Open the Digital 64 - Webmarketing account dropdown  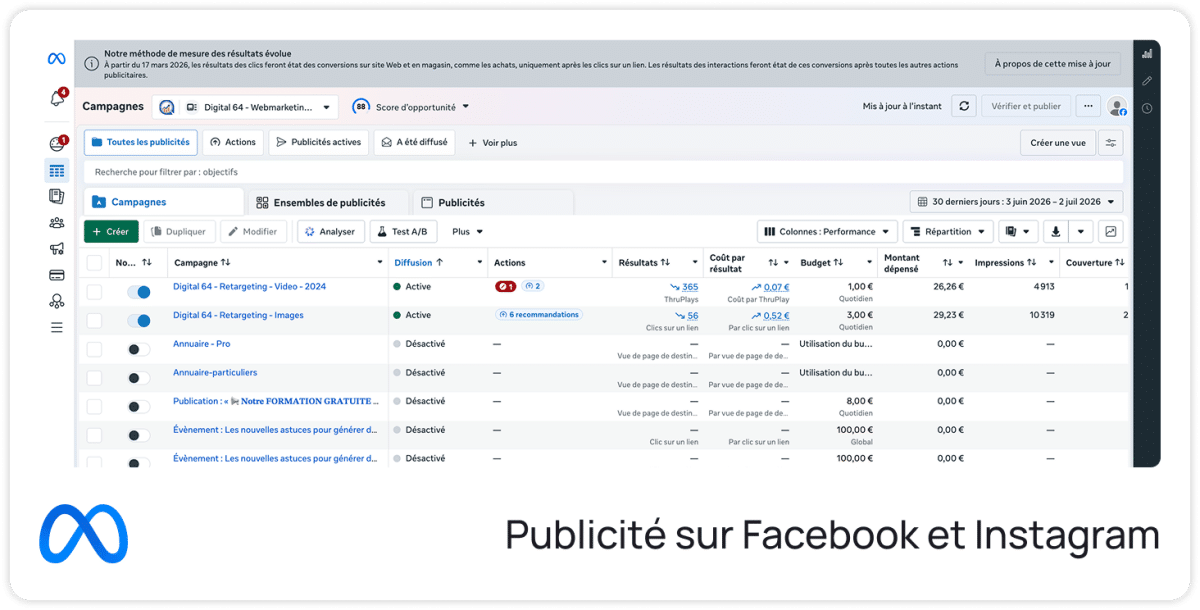[245, 107]
